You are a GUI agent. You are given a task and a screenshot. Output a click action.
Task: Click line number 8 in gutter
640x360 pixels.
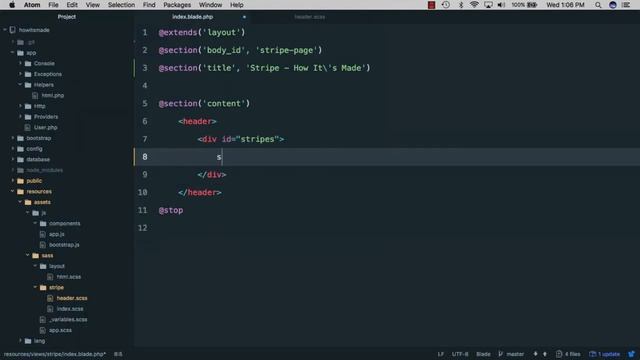[145, 157]
